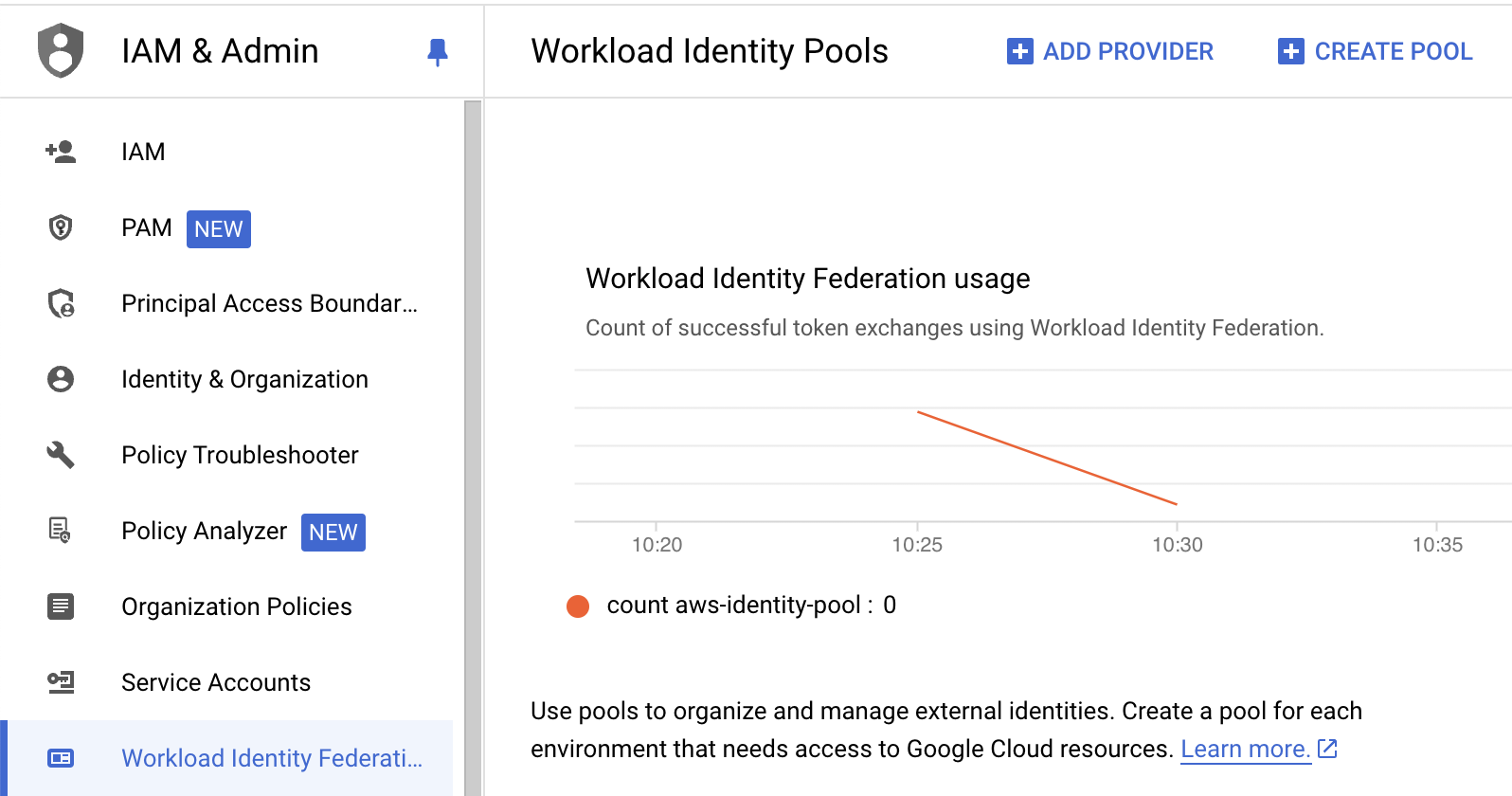This screenshot has height=796, width=1512.
Task: Click the PAM shield key icon
Action: [x=61, y=227]
